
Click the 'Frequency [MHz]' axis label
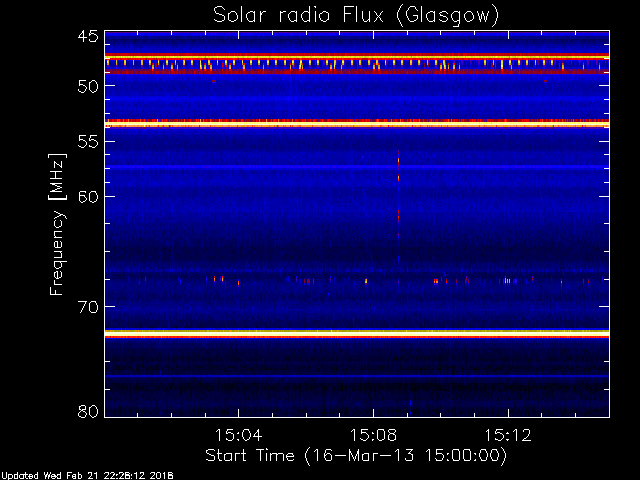pos(57,224)
